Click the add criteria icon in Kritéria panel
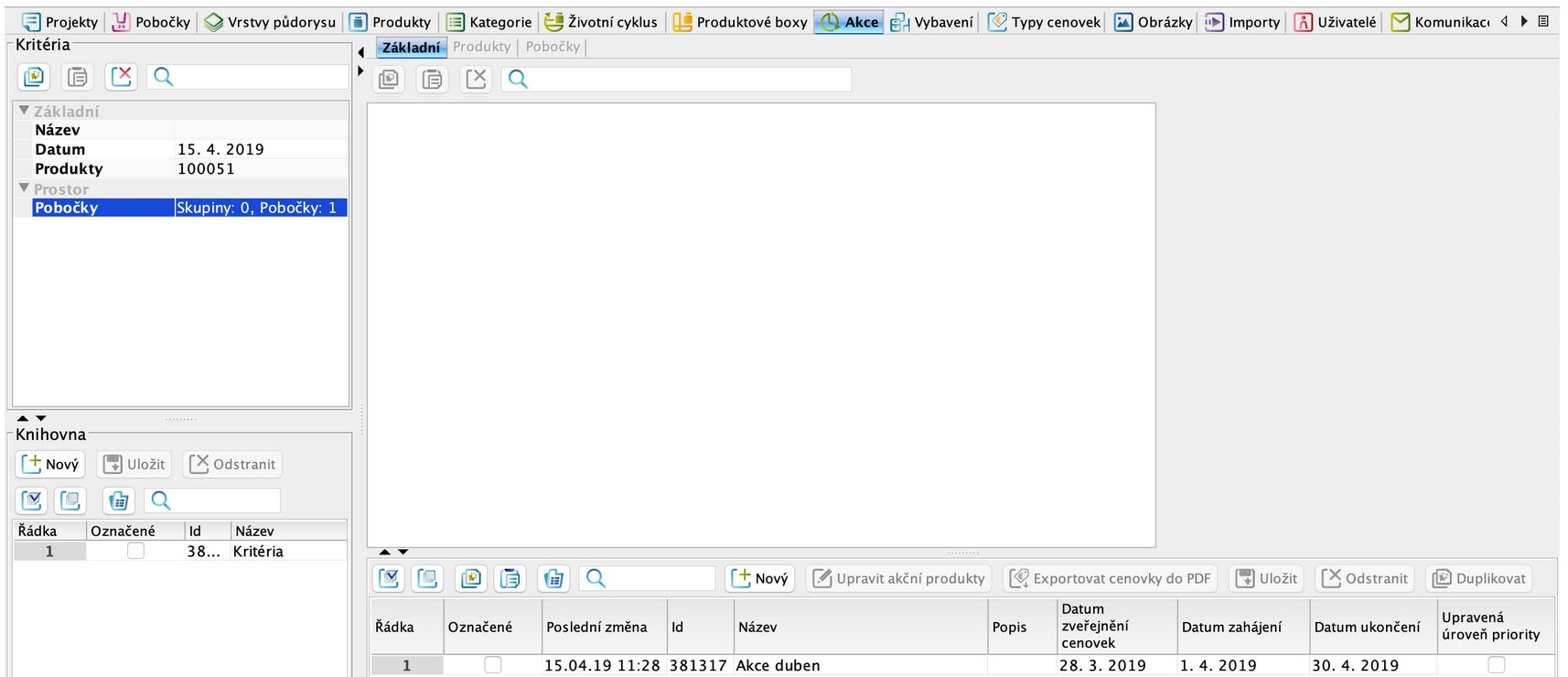Viewport: 1568px width, 677px height. click(x=34, y=77)
